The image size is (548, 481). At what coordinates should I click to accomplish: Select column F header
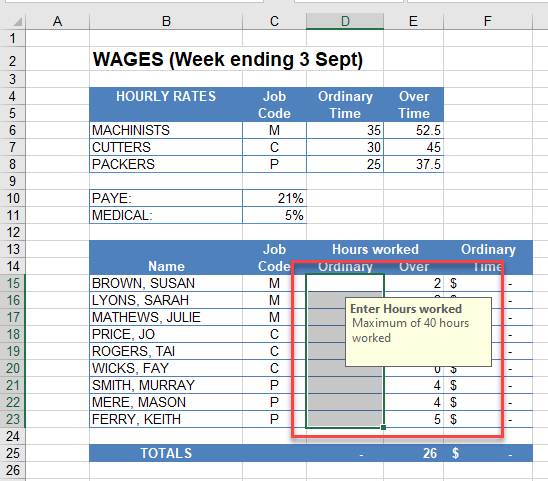(488, 21)
